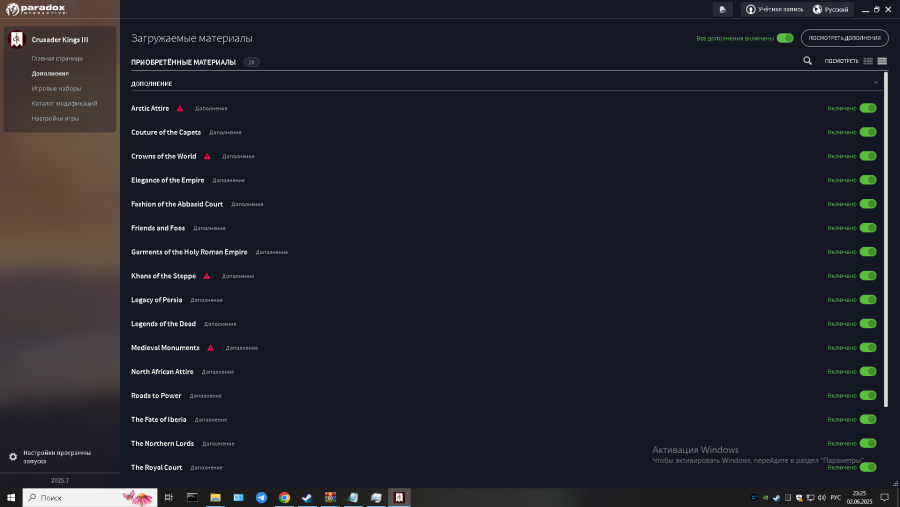This screenshot has height=507, width=900.
Task: Click the Посмотреть дополнения button
Action: click(x=845, y=38)
